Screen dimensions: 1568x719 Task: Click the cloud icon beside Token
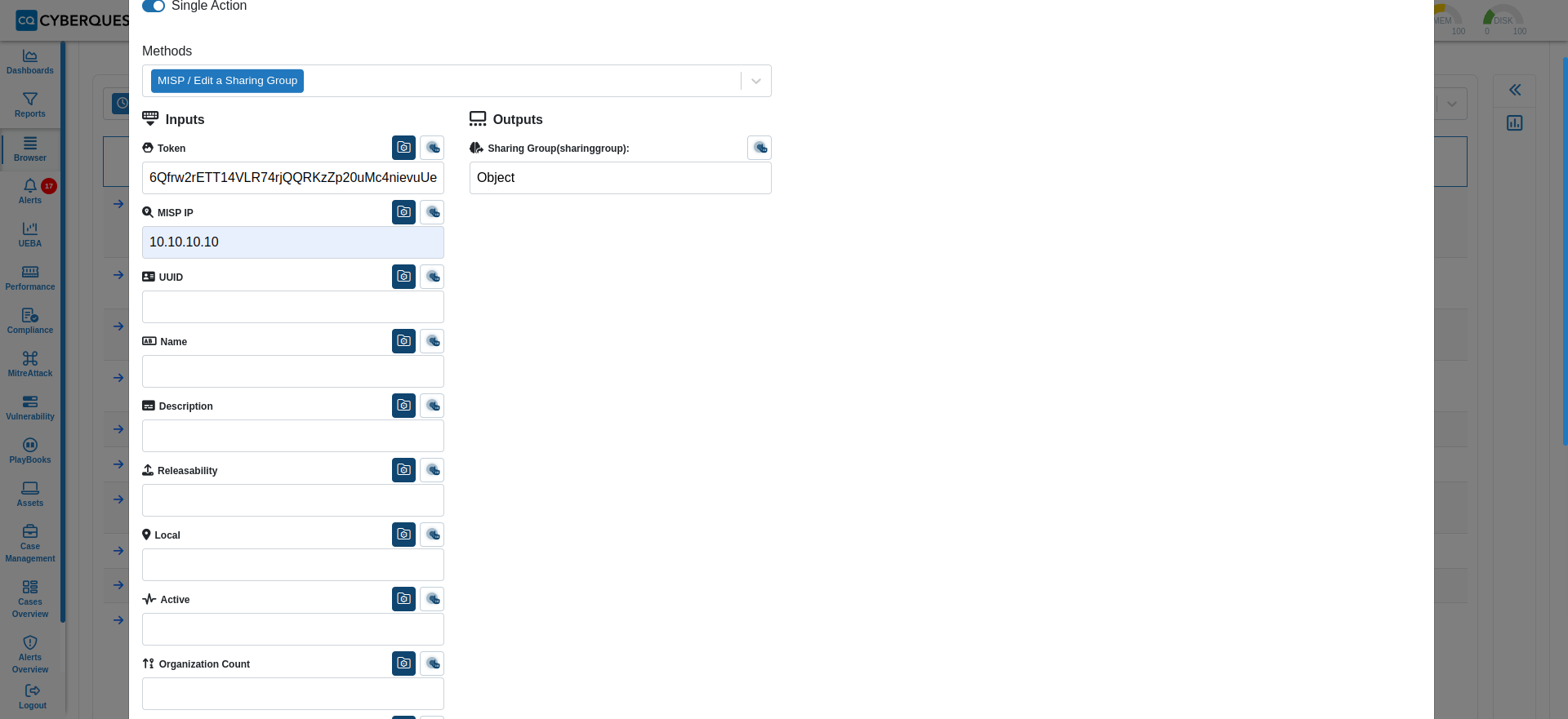pyautogui.click(x=432, y=148)
